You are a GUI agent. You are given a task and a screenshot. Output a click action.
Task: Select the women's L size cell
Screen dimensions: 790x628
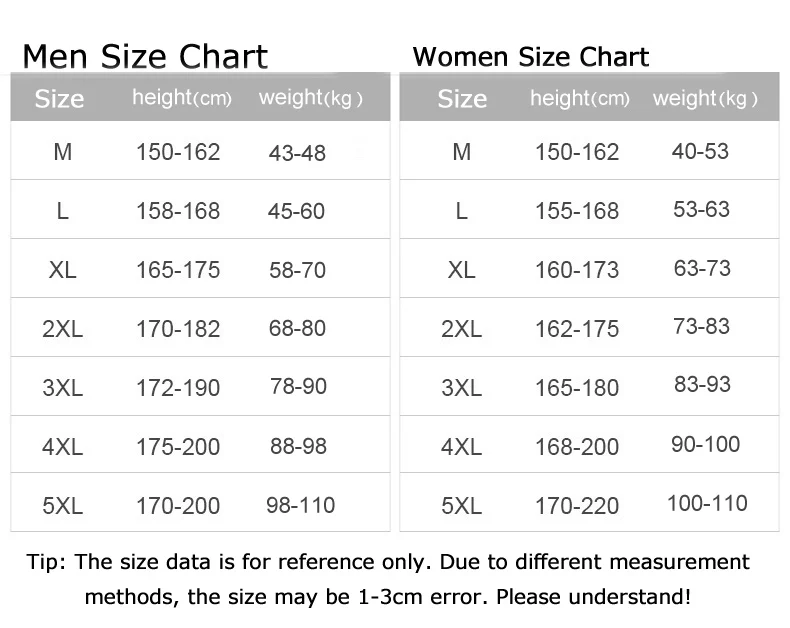pos(461,211)
